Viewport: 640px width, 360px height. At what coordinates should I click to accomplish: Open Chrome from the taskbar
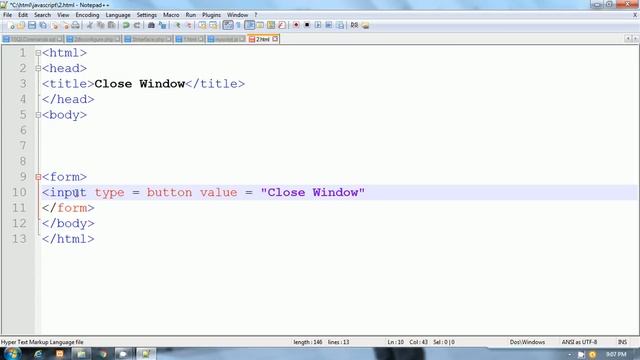[103, 354]
